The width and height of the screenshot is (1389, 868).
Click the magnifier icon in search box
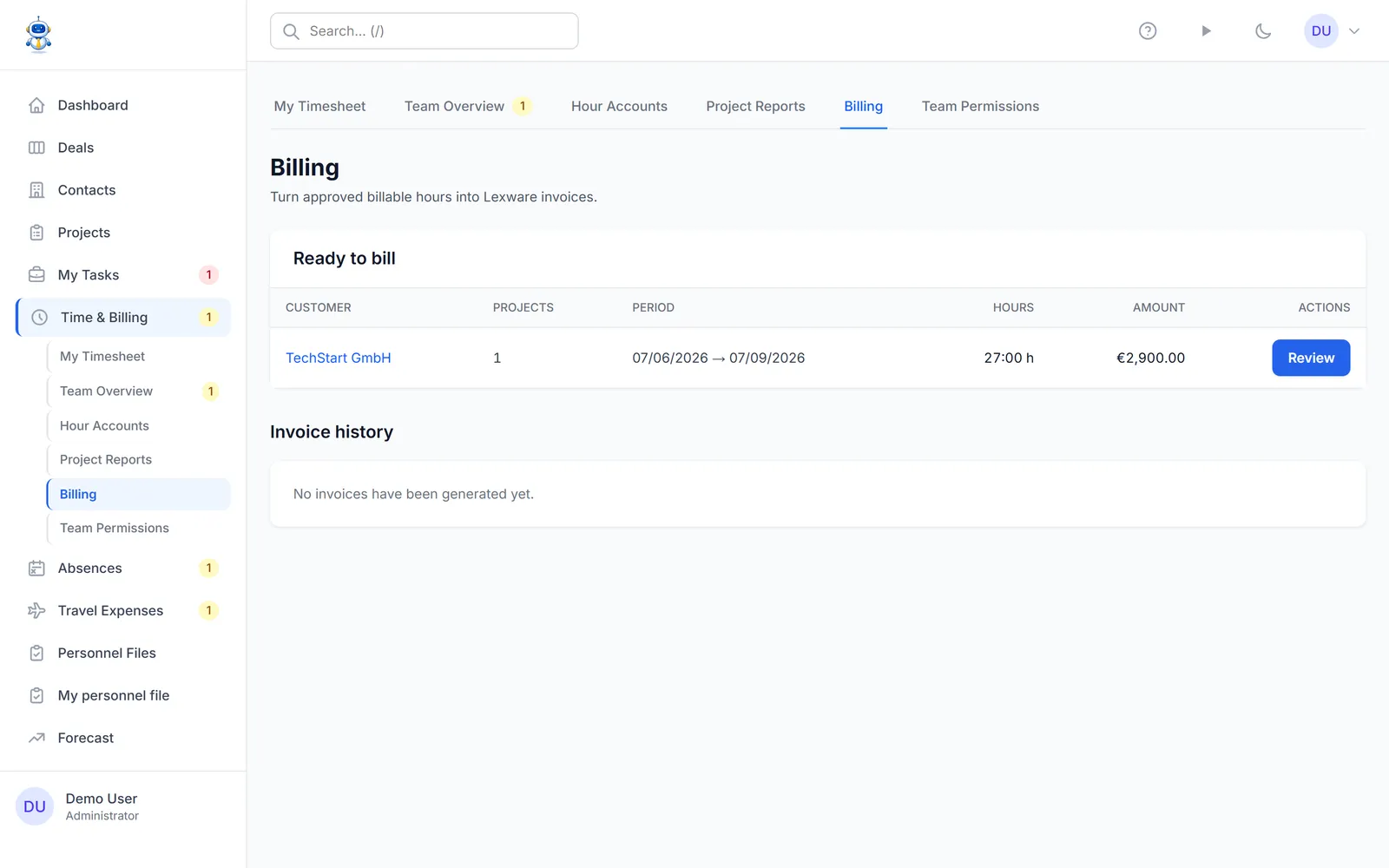click(292, 31)
